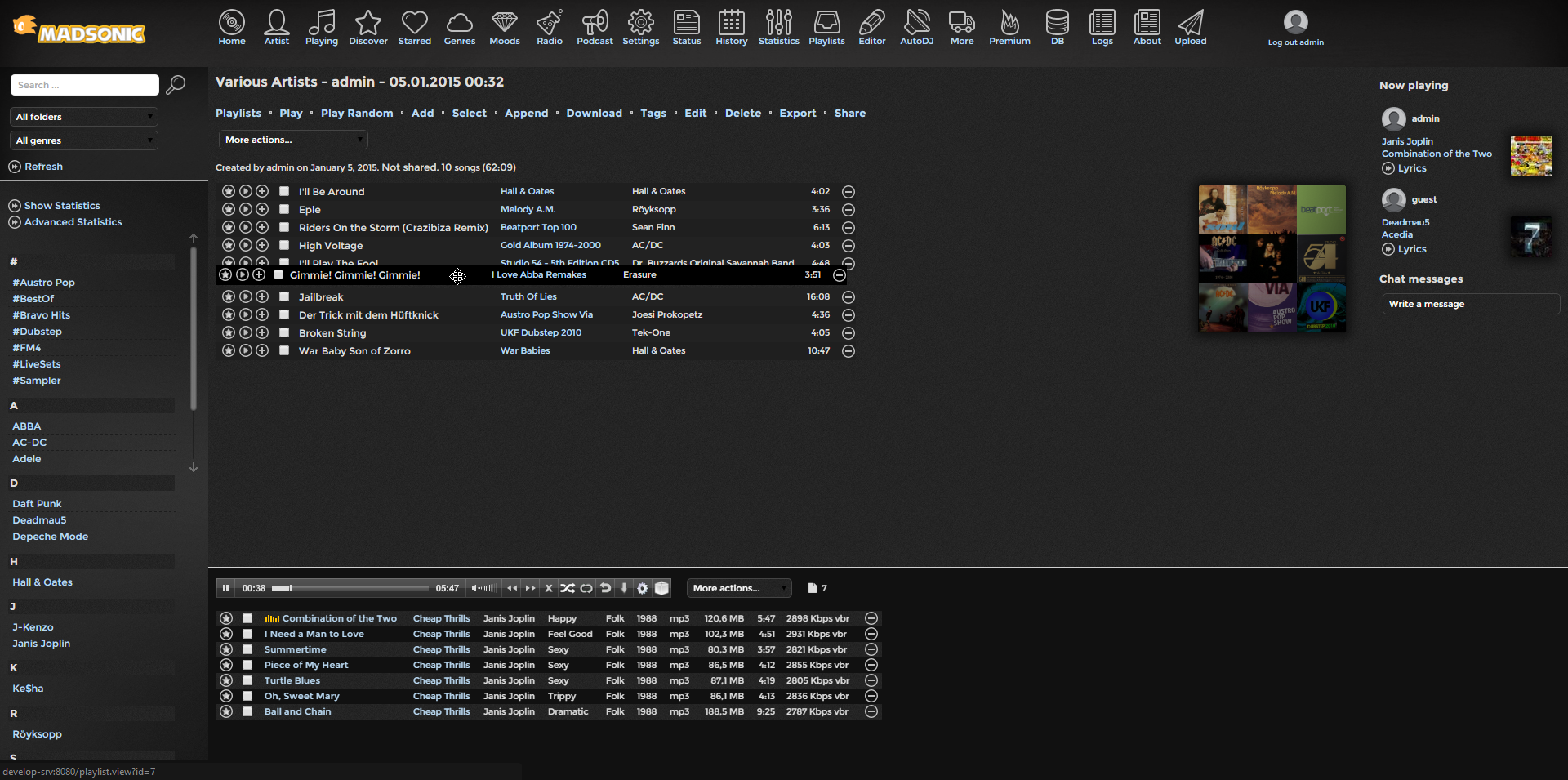The width and height of the screenshot is (1568, 780).
Task: Select the checkbox beside 'Summertime' in queue
Action: 247,649
